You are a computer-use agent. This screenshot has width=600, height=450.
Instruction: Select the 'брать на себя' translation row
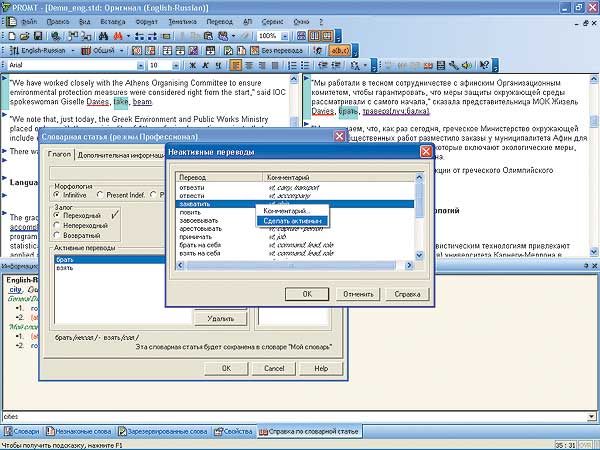point(295,245)
